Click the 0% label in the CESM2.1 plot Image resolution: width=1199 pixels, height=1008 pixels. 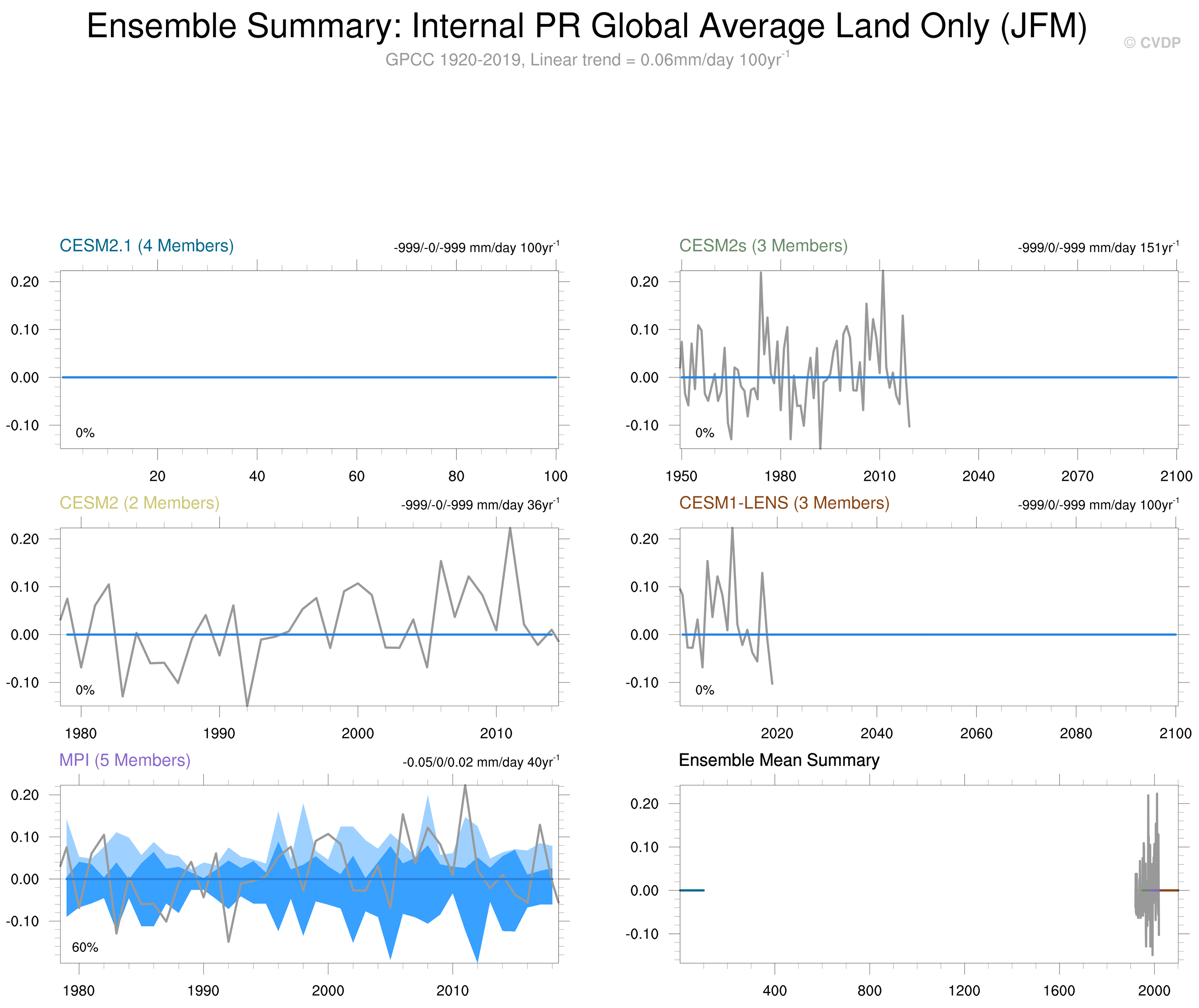coord(85,433)
